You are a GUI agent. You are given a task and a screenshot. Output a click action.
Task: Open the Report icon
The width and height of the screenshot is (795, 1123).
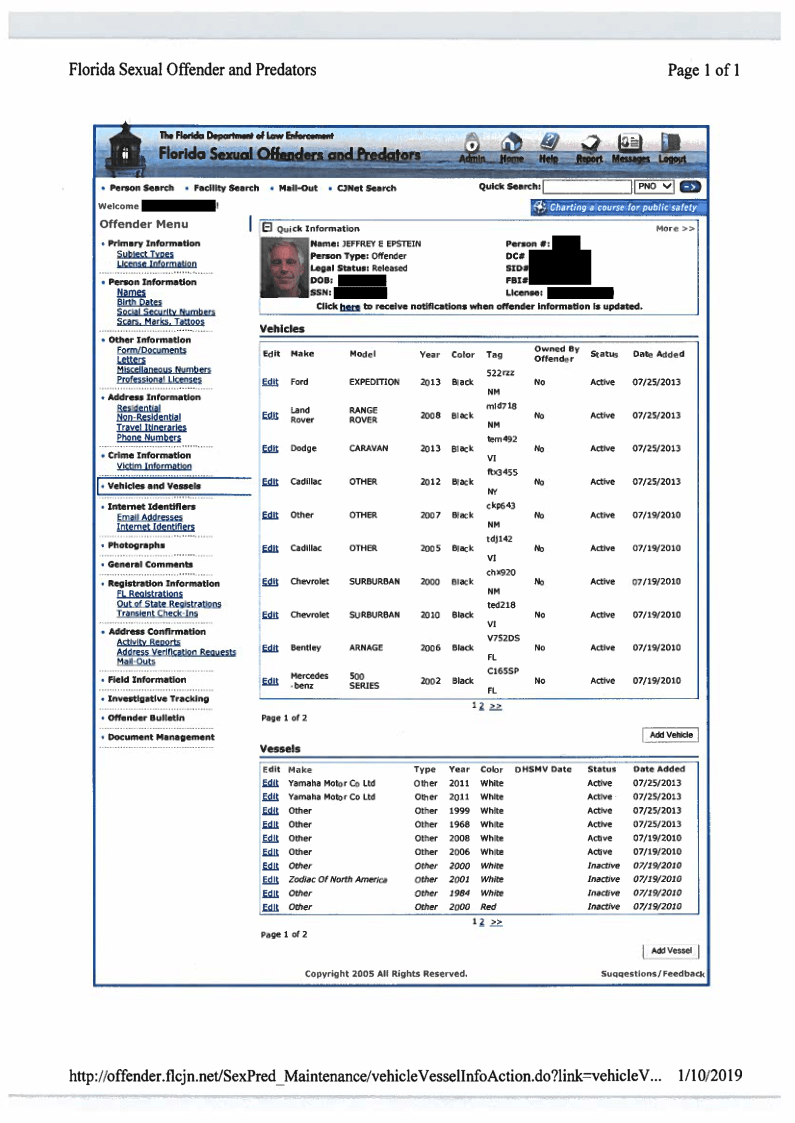589,145
